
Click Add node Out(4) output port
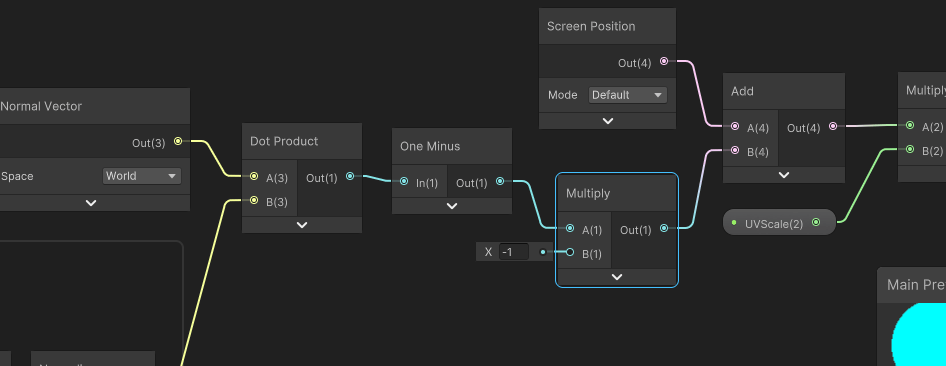click(833, 126)
